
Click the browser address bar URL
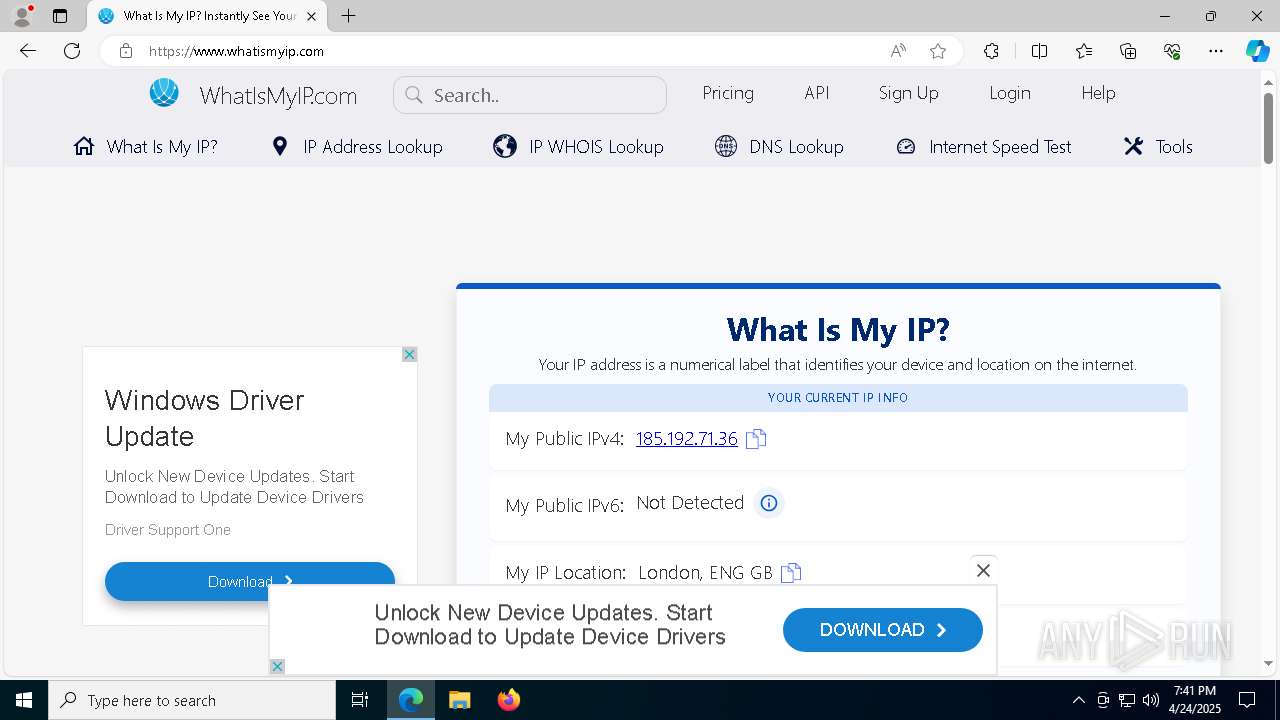click(237, 51)
